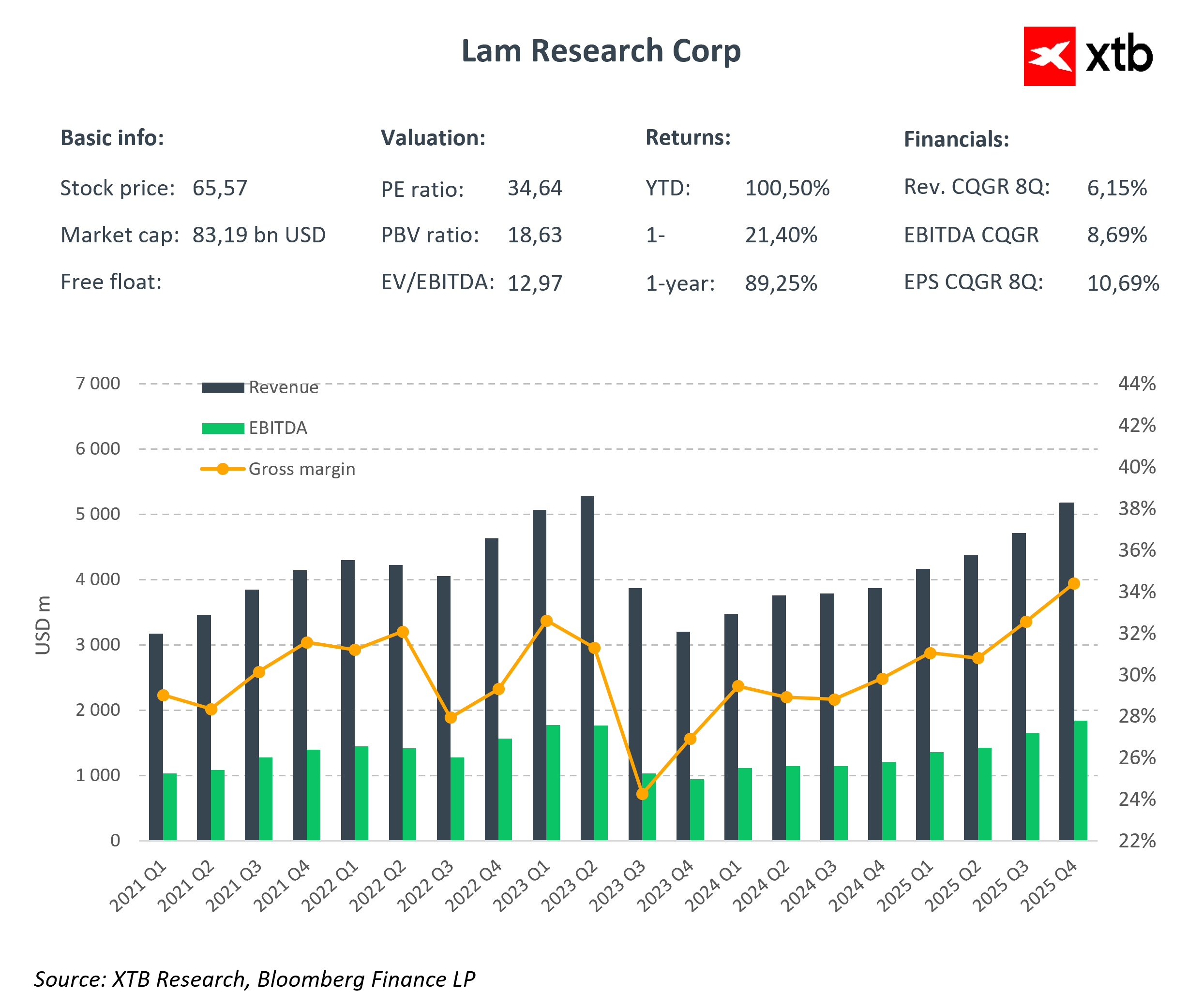Click the red XTB logo icon
This screenshot has width=1203, height=1008.
(x=1049, y=56)
